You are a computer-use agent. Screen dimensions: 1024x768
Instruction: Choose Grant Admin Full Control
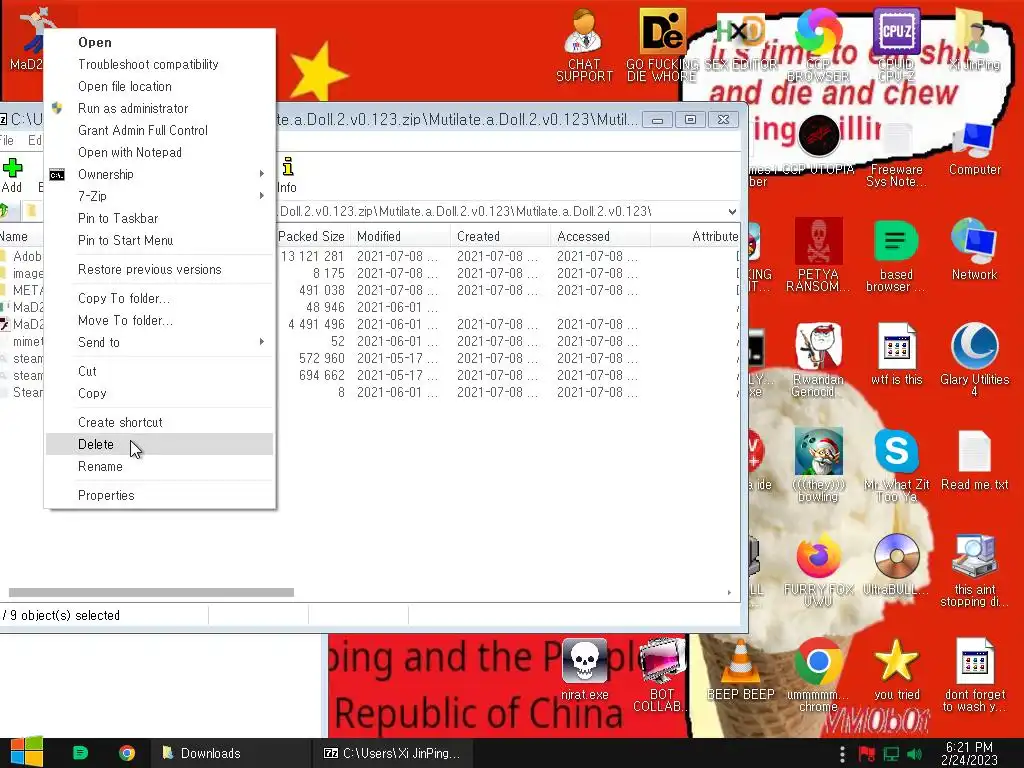159,130
